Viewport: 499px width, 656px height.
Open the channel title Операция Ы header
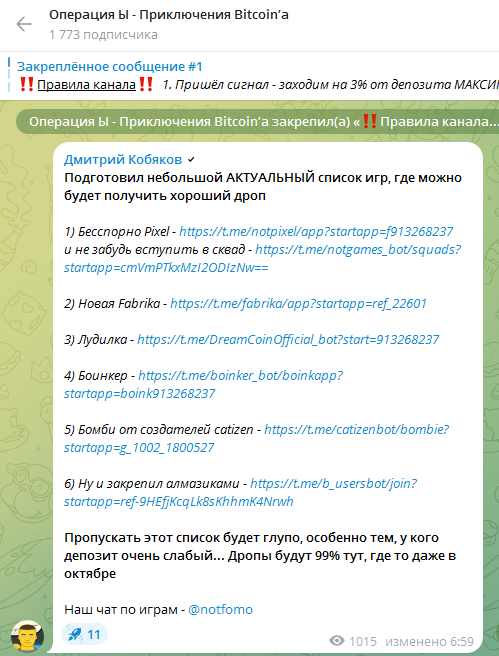tap(169, 15)
